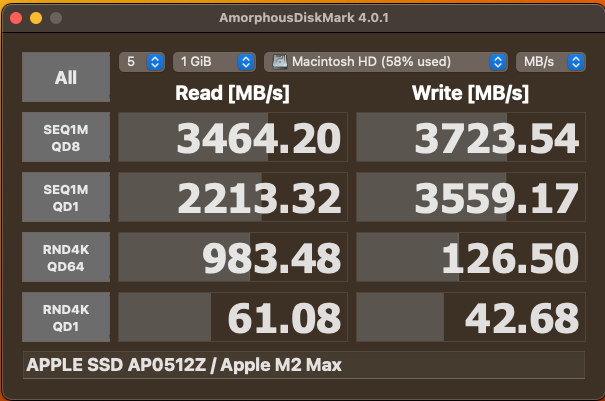Screen dimensions: 605x401
Task: Click the SEQ1M QD8 read result 3464.20
Action: pos(233,138)
